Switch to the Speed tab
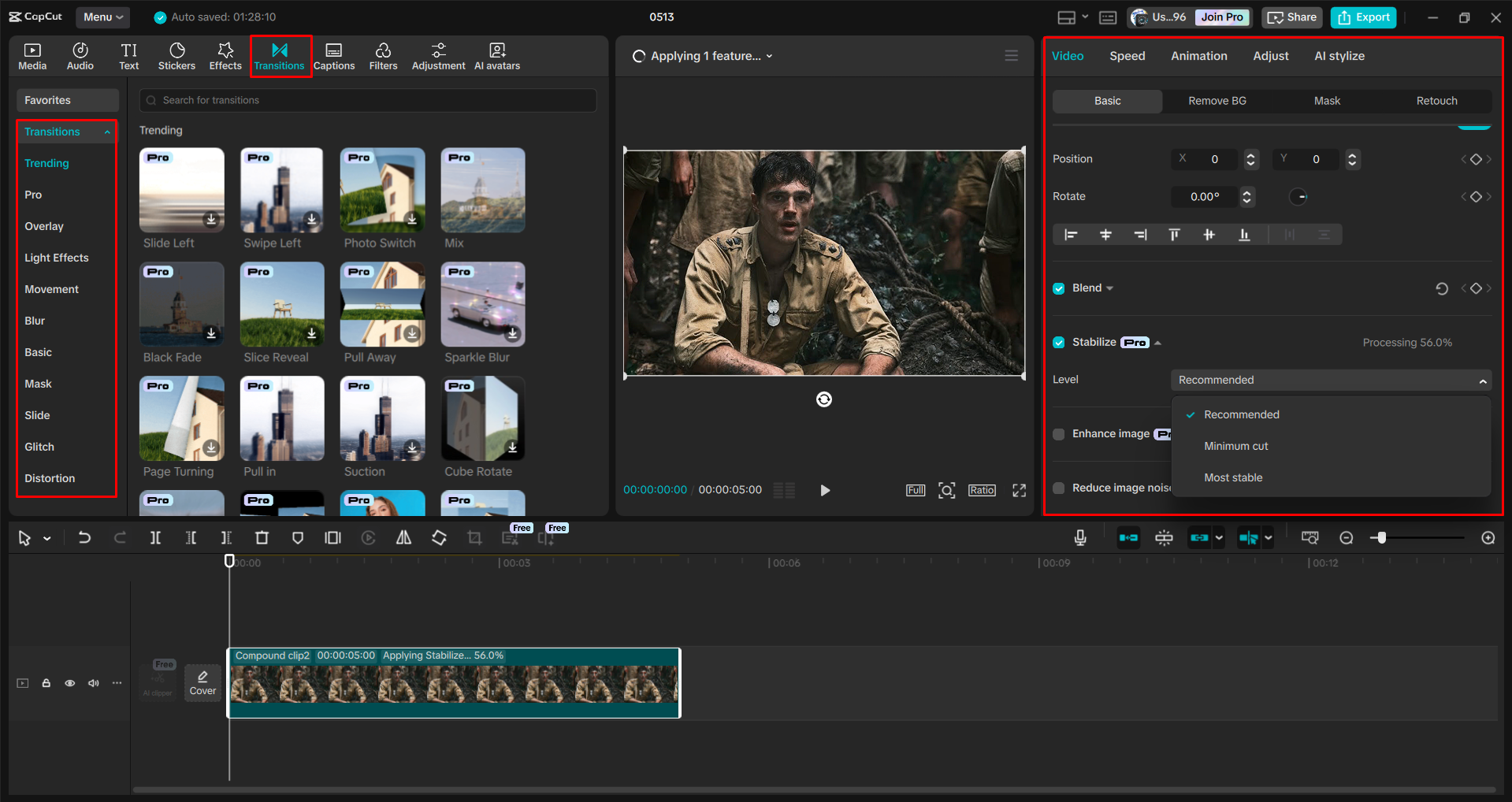 (x=1127, y=55)
